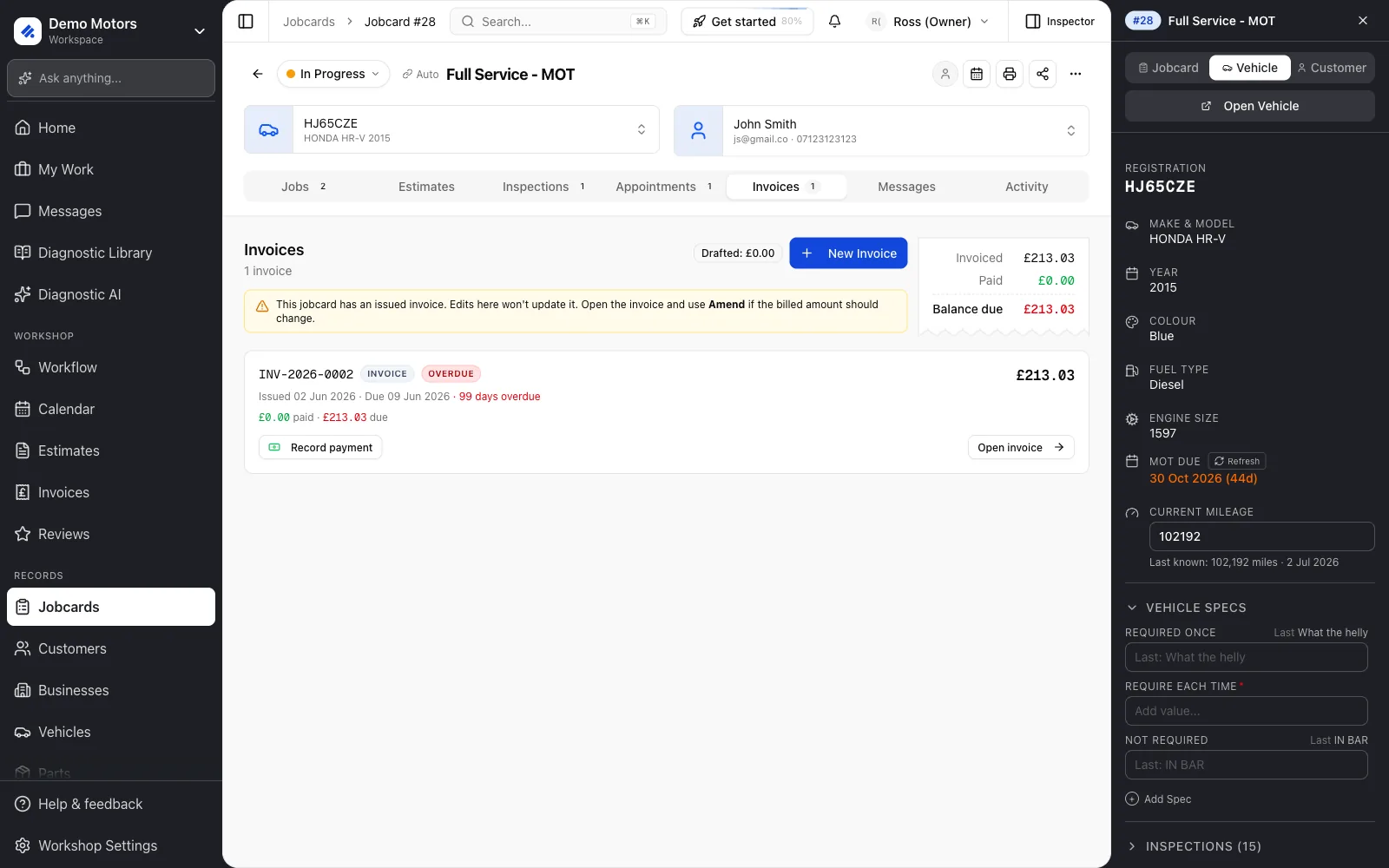Screen dimensions: 1389x868
Task: Go to Reviews in sidebar
Action: 111,534
